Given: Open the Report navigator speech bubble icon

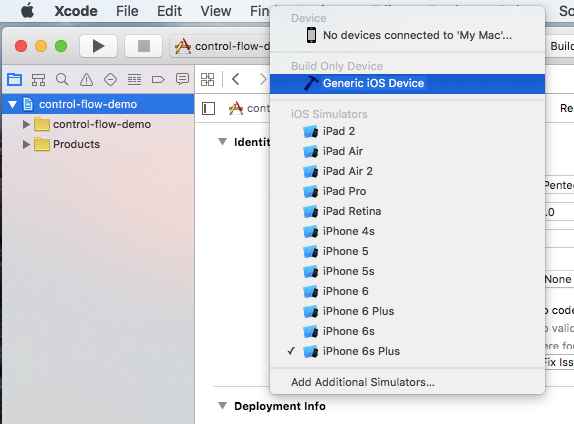Looking at the screenshot, I should click(182, 79).
